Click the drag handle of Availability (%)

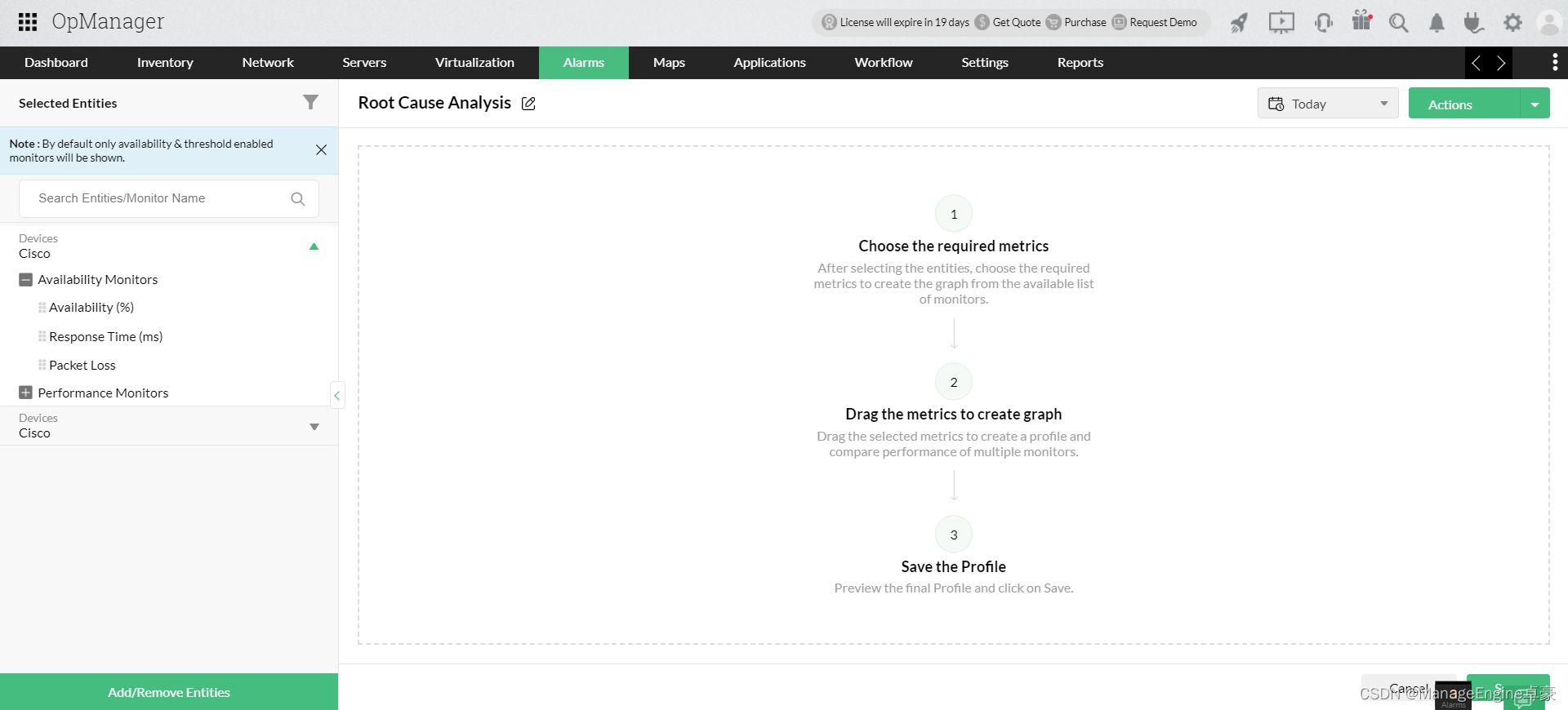(x=42, y=308)
